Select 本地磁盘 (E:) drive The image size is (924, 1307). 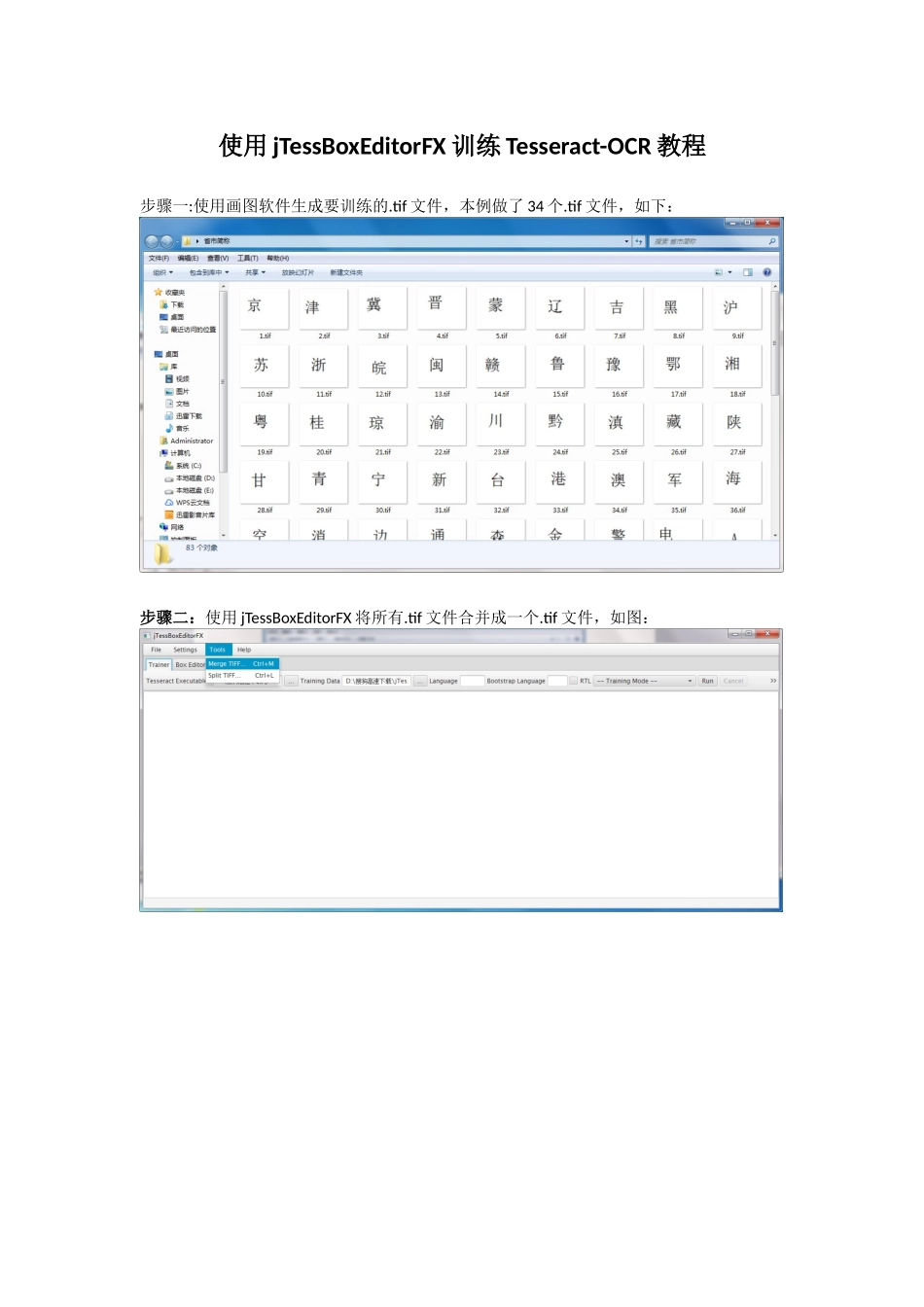coord(190,491)
